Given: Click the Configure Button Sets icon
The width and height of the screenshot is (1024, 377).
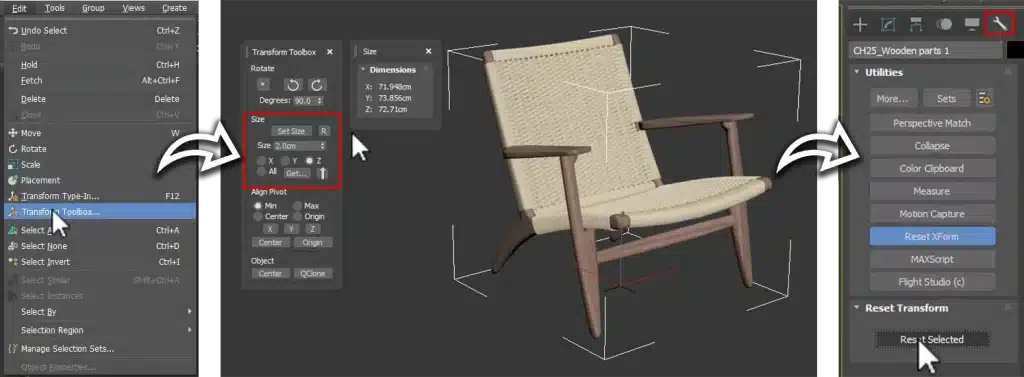Looking at the screenshot, I should point(985,99).
